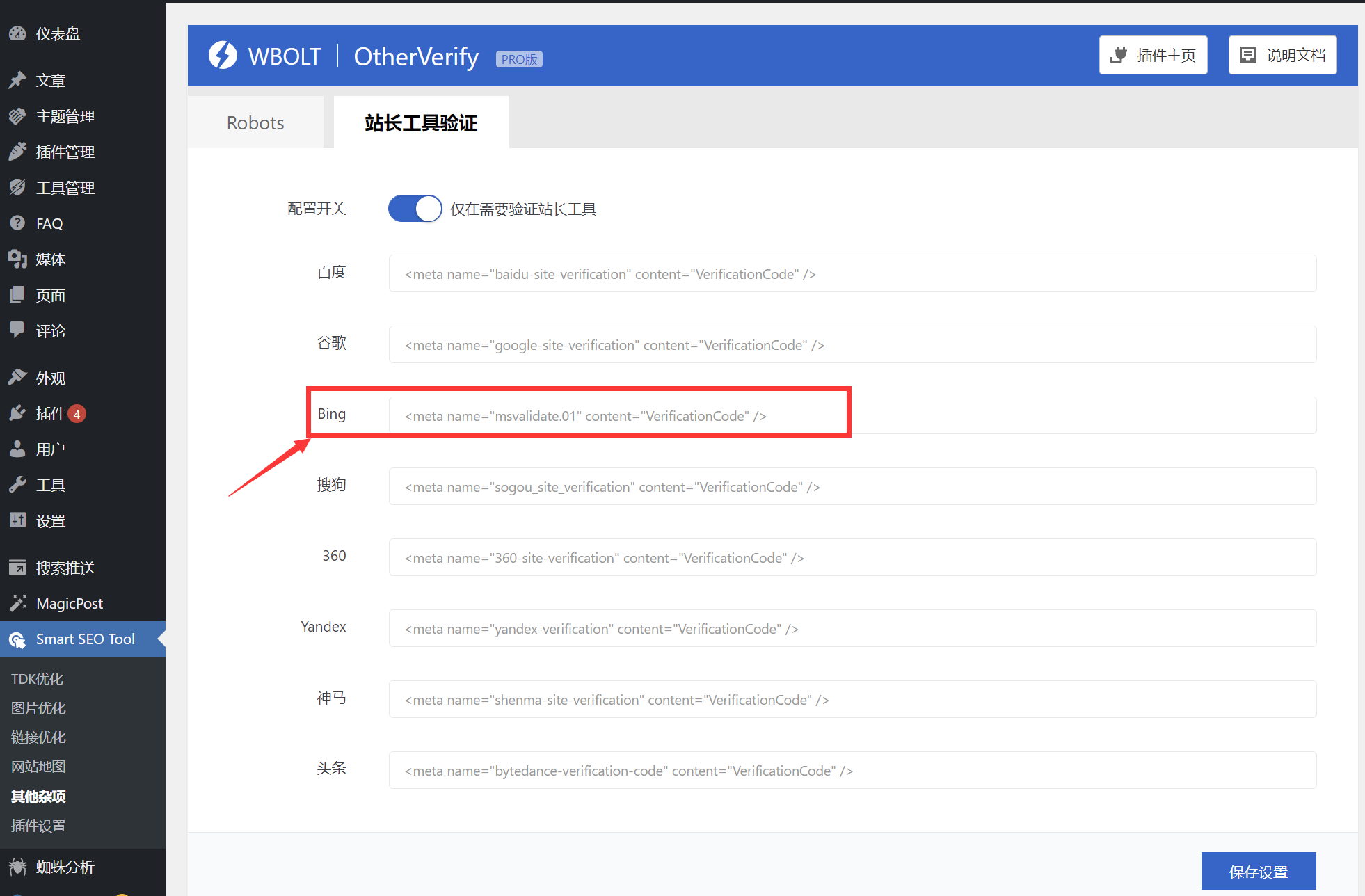
Task: Toggle the 配置开关 switch off
Action: 415,208
